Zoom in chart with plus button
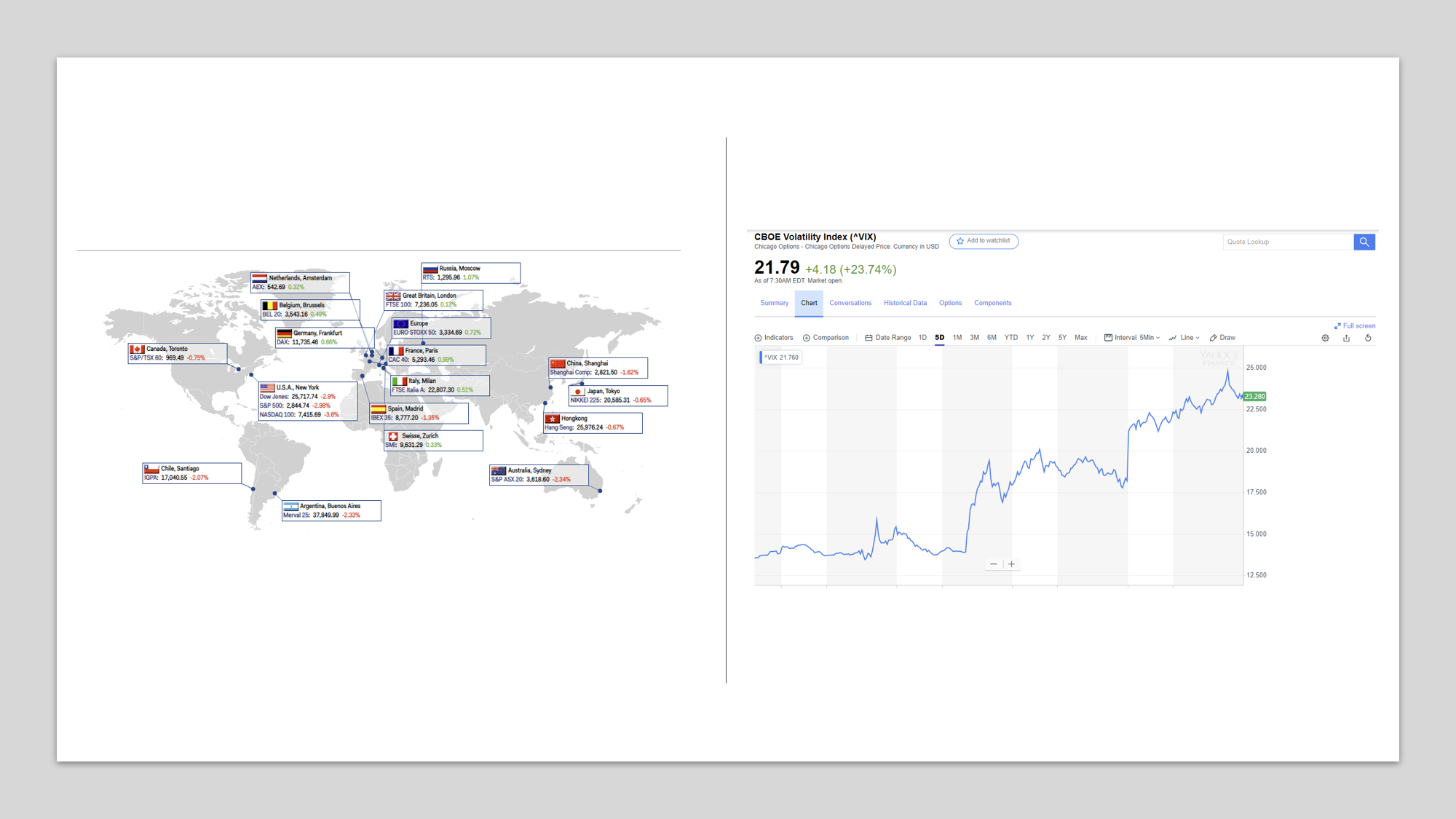Screen dimensions: 1456x819 point(1011,564)
